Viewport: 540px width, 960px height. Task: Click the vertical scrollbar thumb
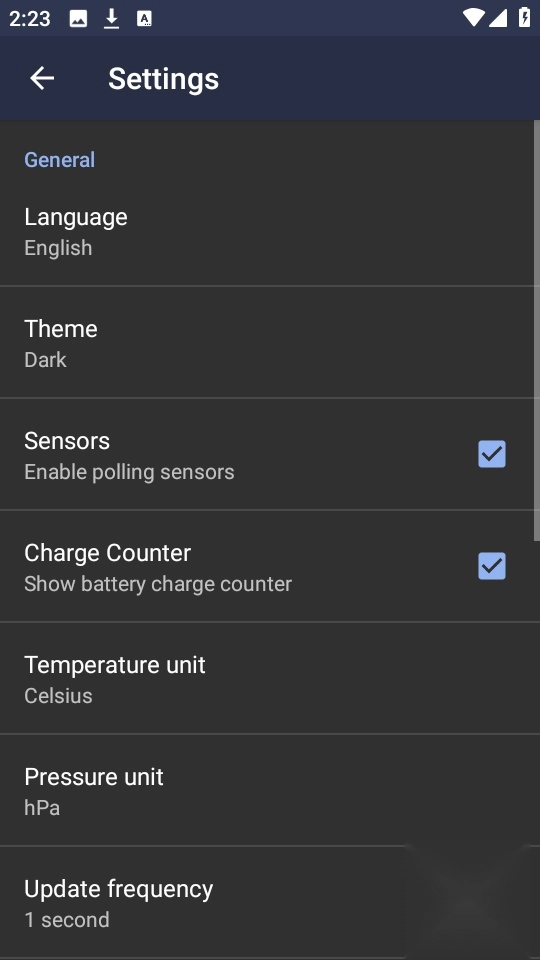(537, 331)
